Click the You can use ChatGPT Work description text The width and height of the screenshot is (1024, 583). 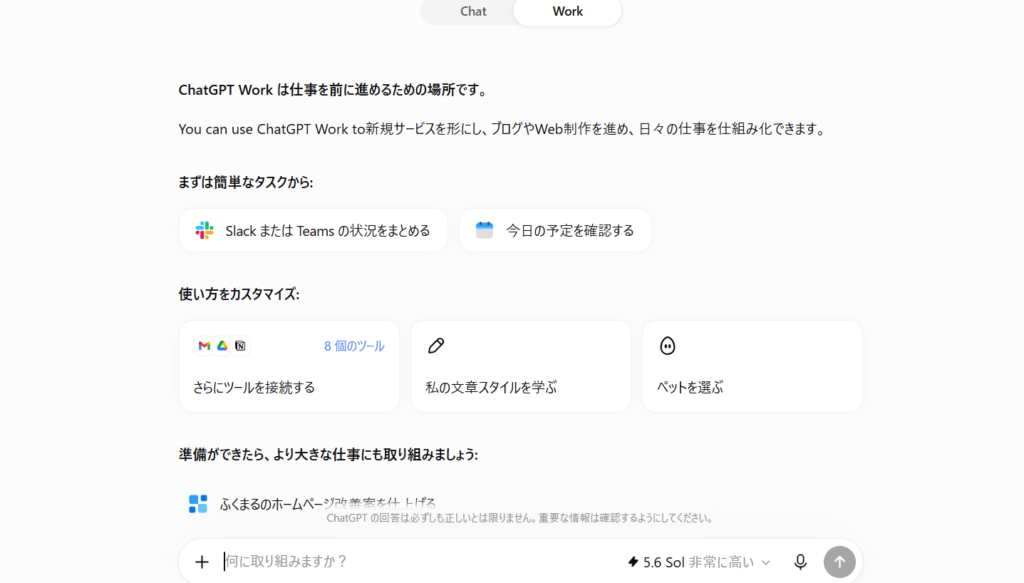click(x=503, y=129)
